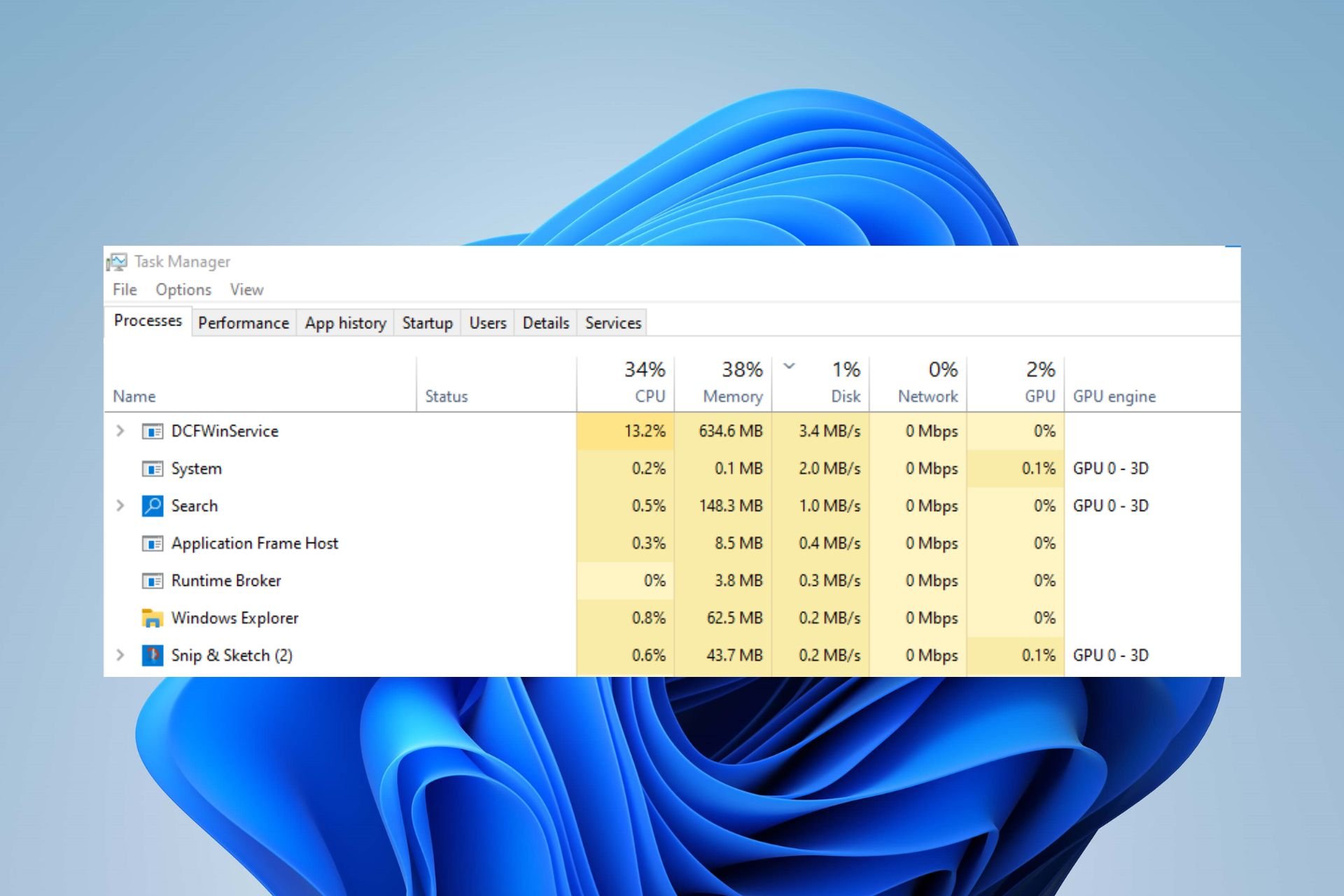The width and height of the screenshot is (1344, 896).
Task: Open the Options menu
Action: (x=183, y=290)
